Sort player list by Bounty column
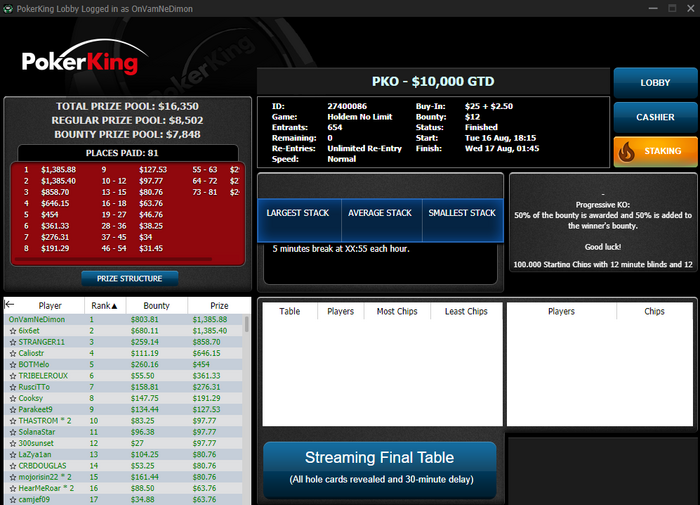 pos(156,305)
